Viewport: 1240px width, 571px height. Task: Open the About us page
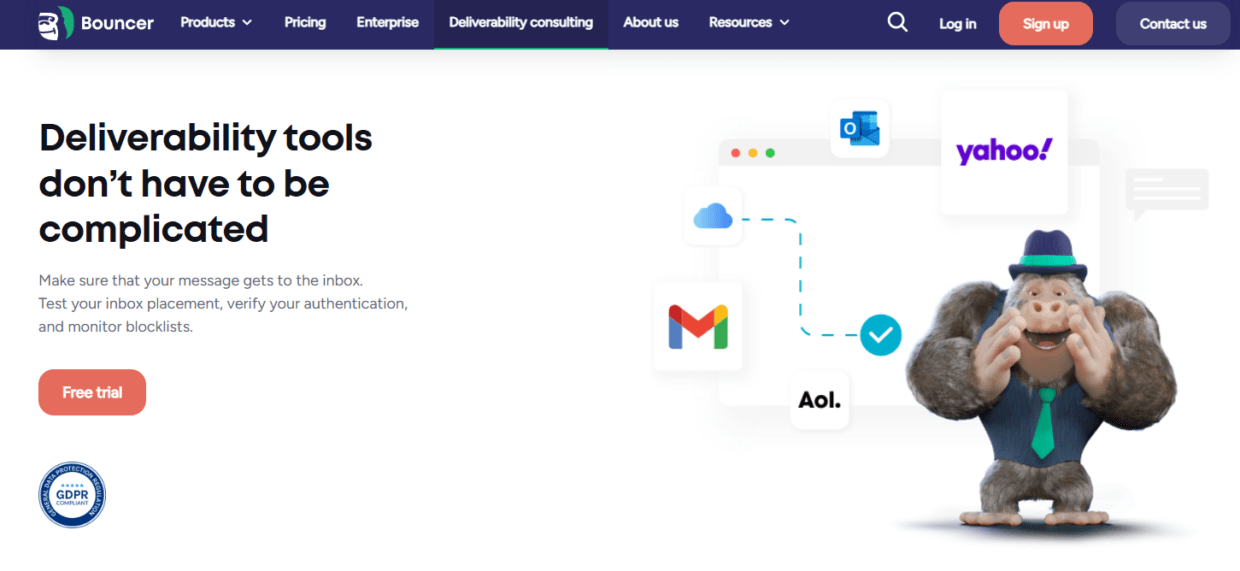pyautogui.click(x=651, y=22)
